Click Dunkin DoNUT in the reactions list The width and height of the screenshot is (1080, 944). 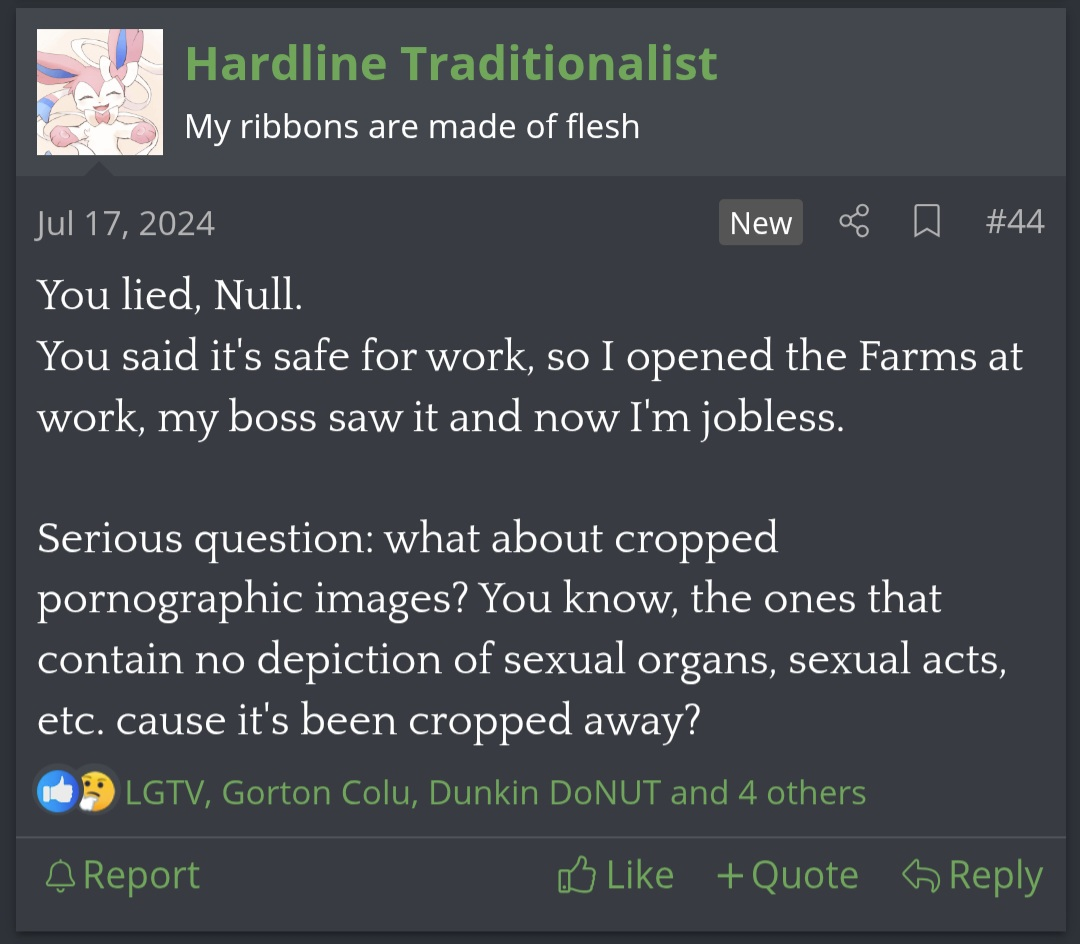[x=545, y=793]
